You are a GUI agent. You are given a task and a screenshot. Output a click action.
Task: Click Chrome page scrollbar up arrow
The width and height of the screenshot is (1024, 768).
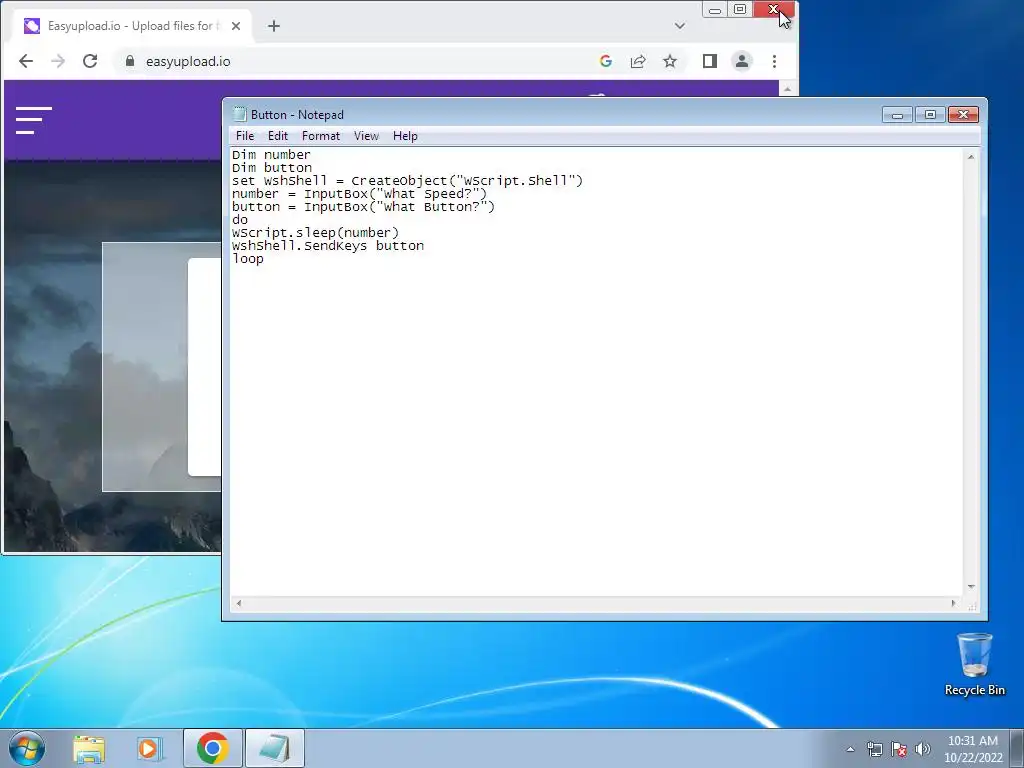[787, 89]
